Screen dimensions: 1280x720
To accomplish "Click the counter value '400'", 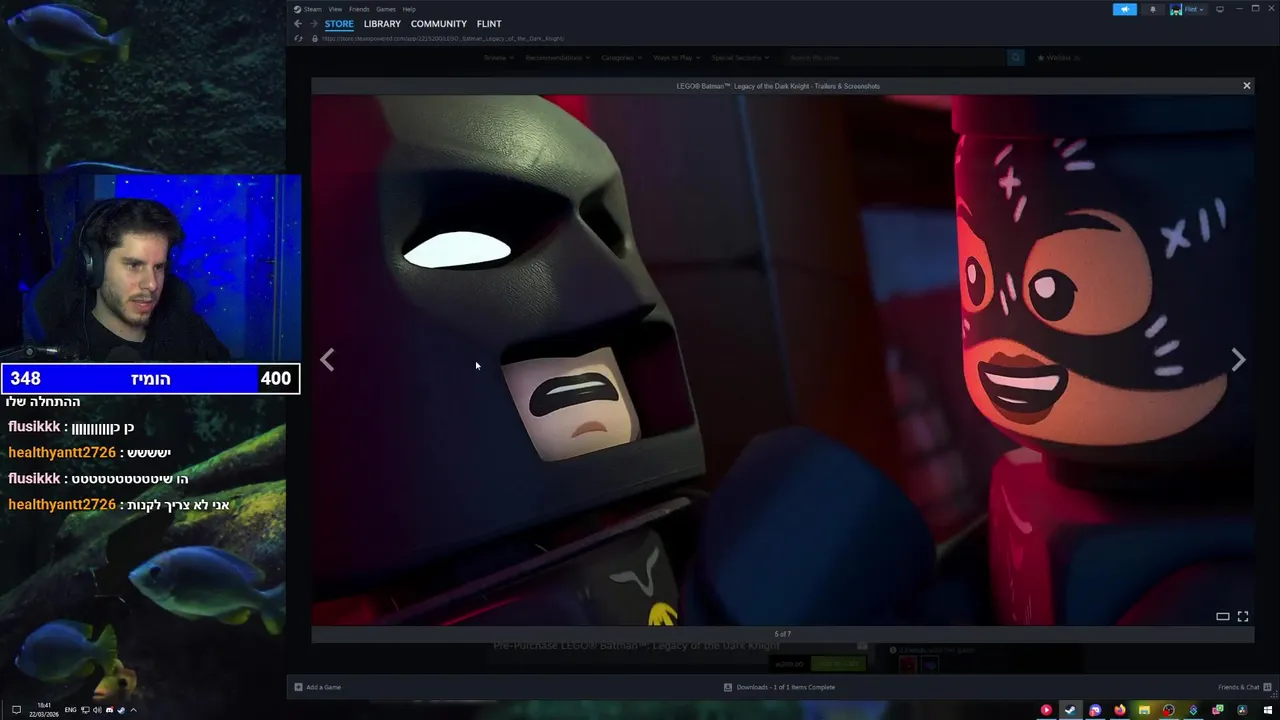I will [276, 379].
